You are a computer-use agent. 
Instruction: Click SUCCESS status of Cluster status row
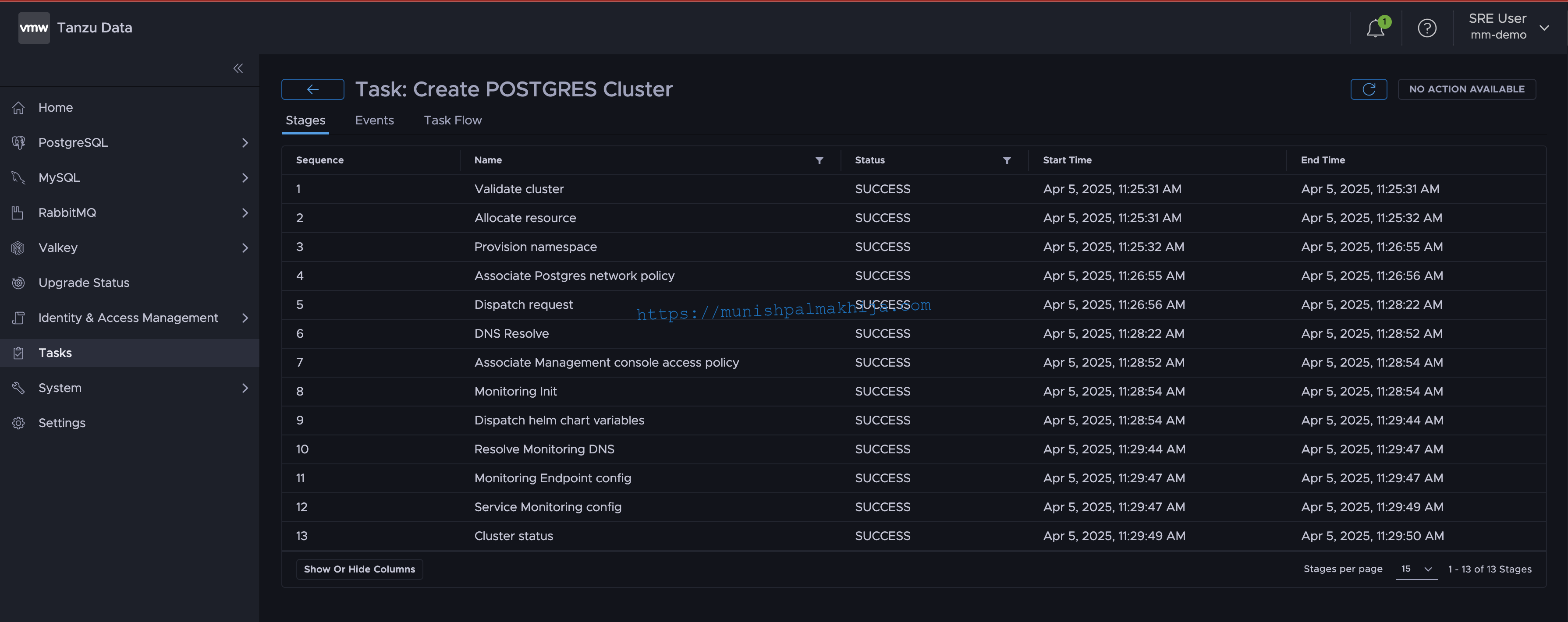point(883,536)
